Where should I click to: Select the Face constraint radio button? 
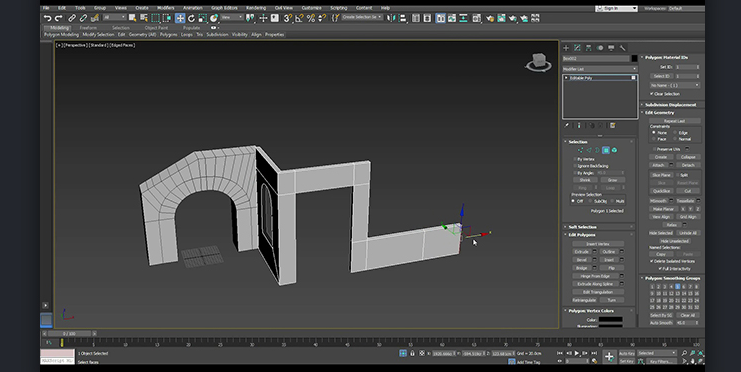654,139
